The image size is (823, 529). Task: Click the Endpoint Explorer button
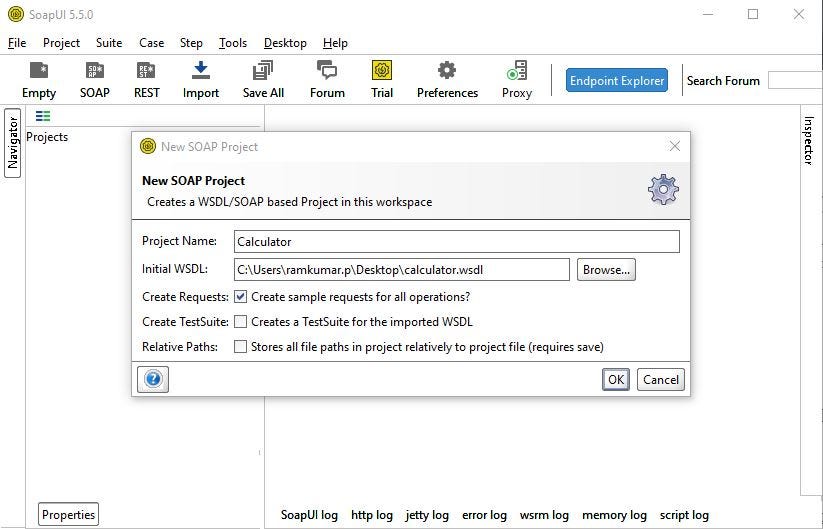[617, 80]
